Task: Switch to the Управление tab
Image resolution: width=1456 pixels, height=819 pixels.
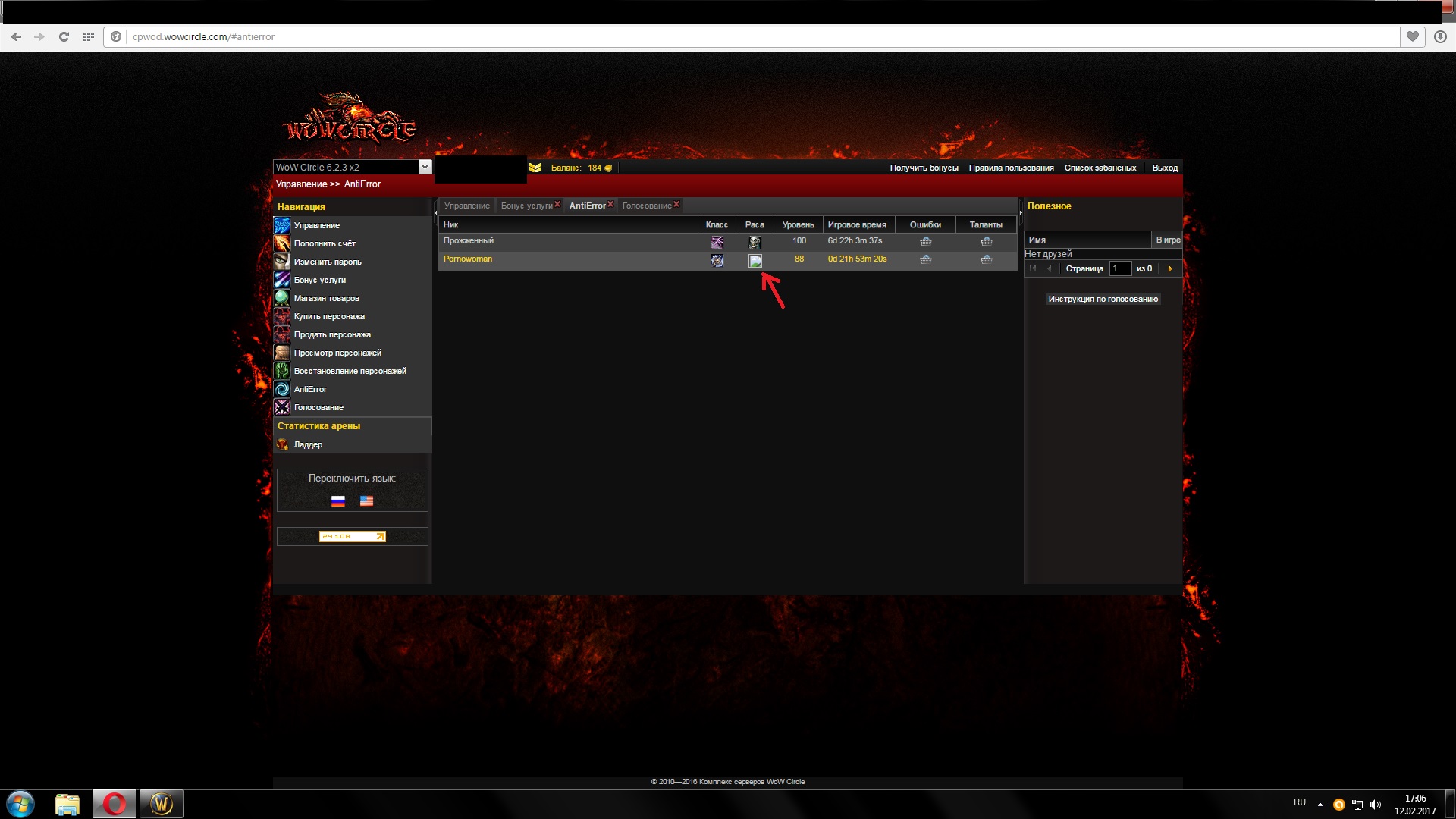Action: click(466, 206)
